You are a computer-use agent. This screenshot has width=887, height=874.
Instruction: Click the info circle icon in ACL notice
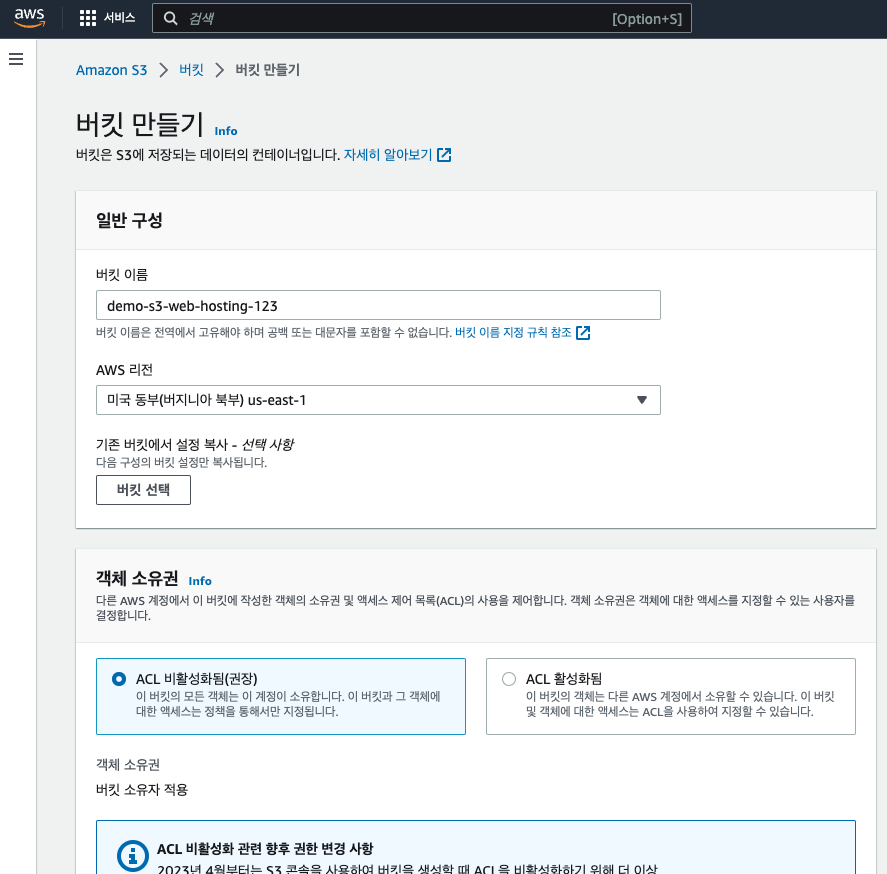(x=132, y=856)
